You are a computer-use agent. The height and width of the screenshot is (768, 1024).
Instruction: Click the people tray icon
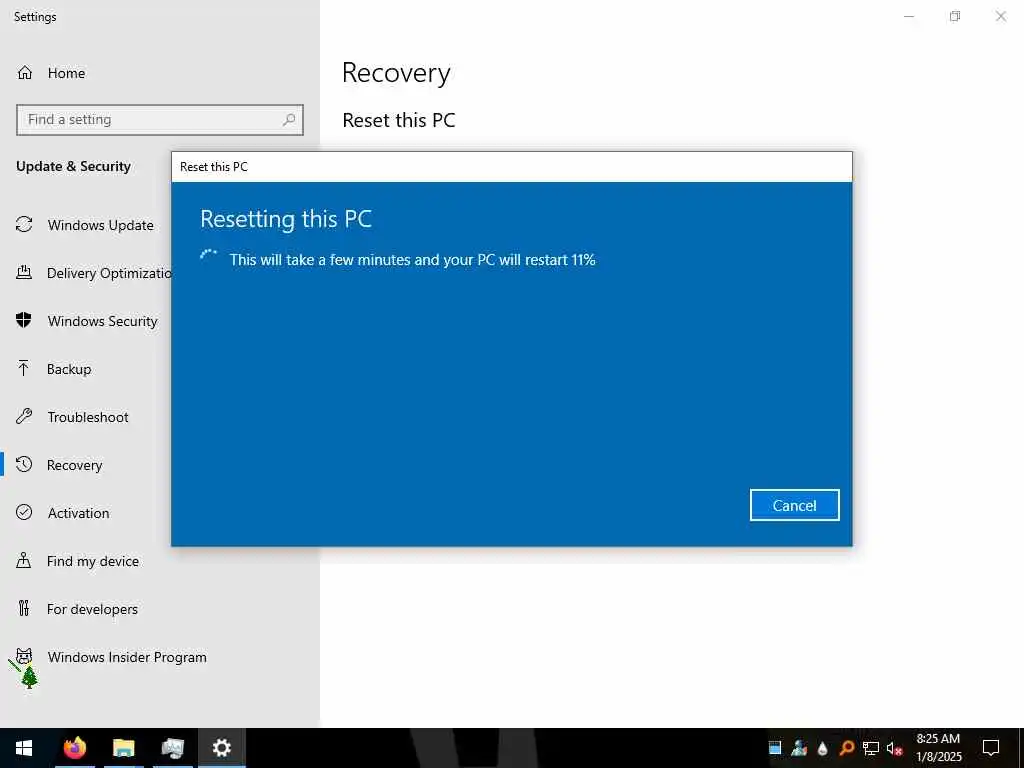799,748
